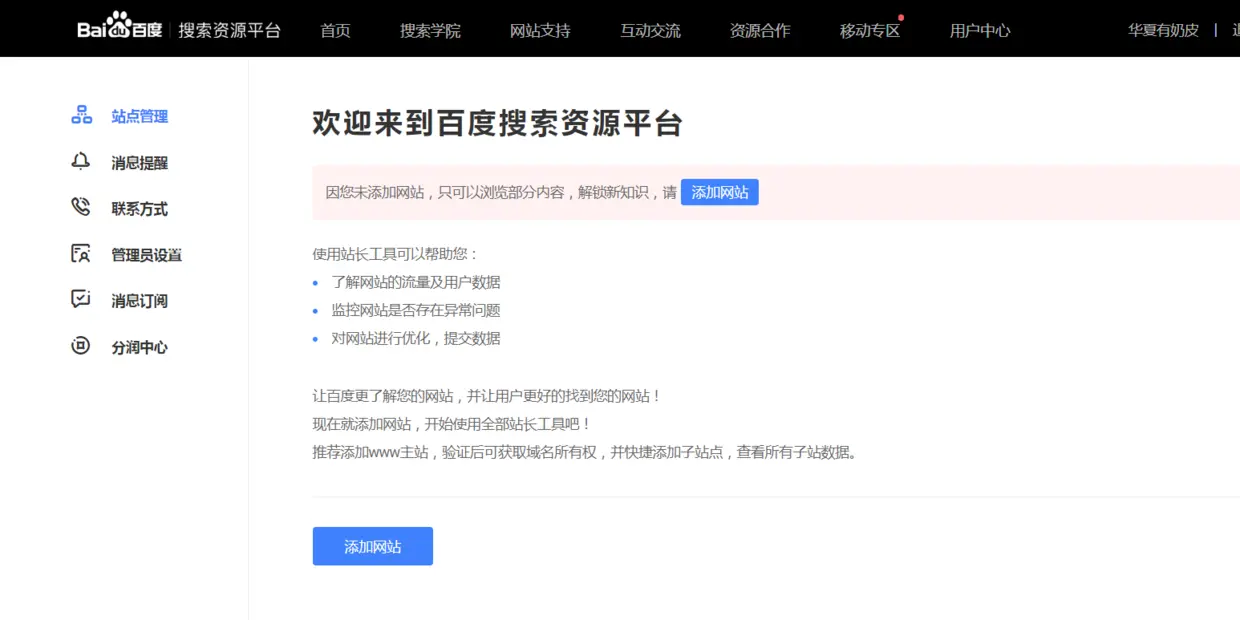The image size is (1240, 620).
Task: Click the large 添加网站 button at bottom
Action: tap(373, 546)
